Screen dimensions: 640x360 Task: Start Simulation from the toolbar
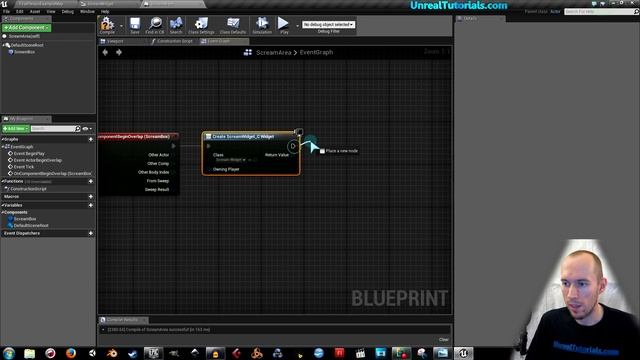click(x=262, y=25)
